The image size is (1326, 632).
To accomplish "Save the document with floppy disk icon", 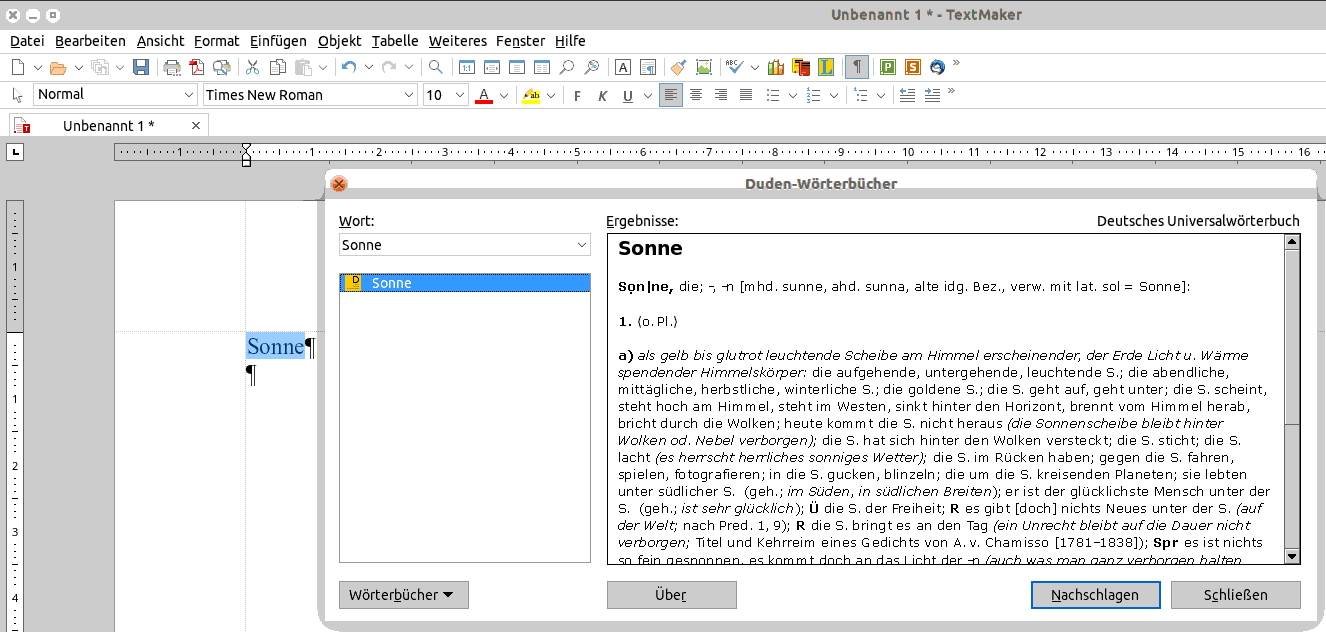I will (141, 67).
